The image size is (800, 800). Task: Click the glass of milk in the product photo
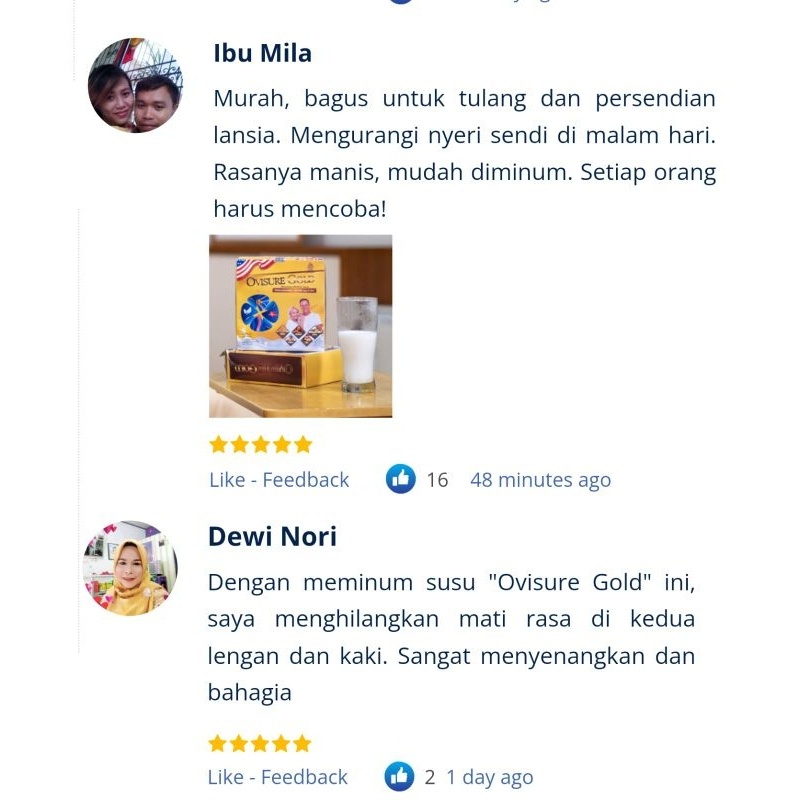(x=357, y=345)
